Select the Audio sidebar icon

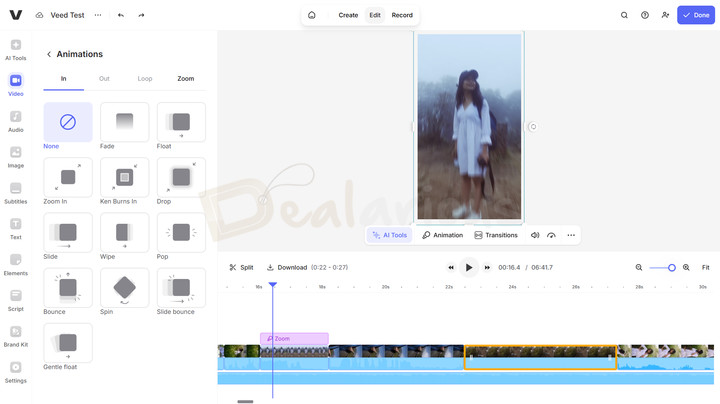(x=16, y=121)
